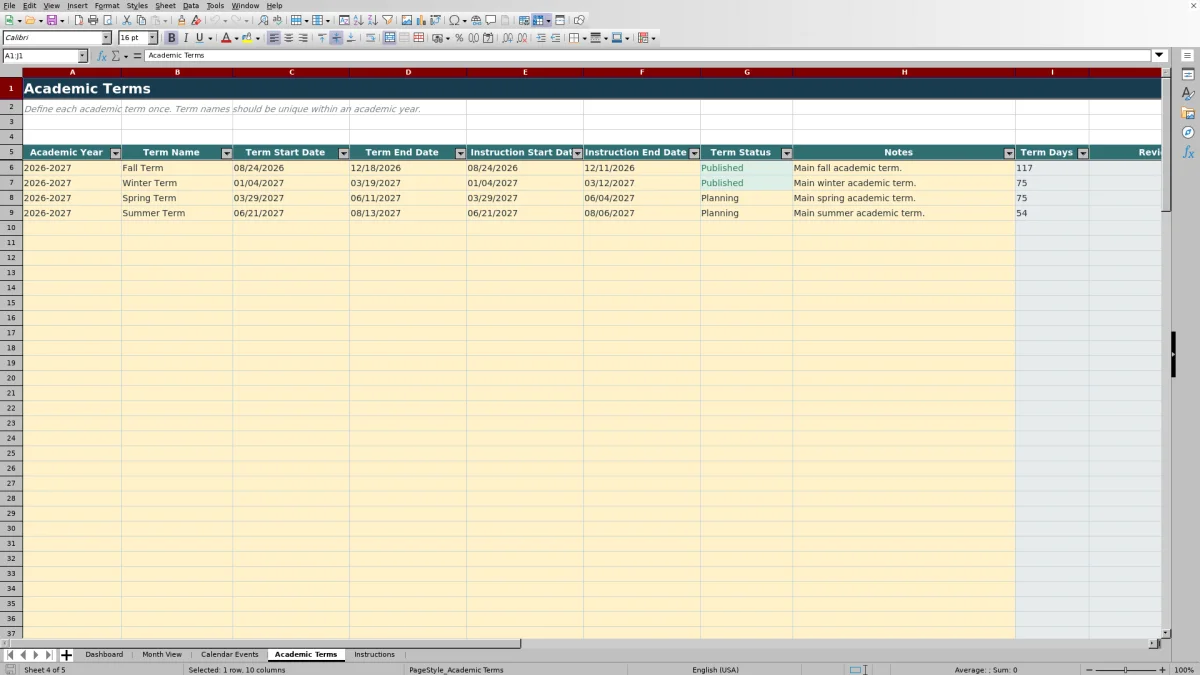Image resolution: width=1200 pixels, height=675 pixels.
Task: Open the sidebar Navigator compass icon
Action: [1188, 132]
